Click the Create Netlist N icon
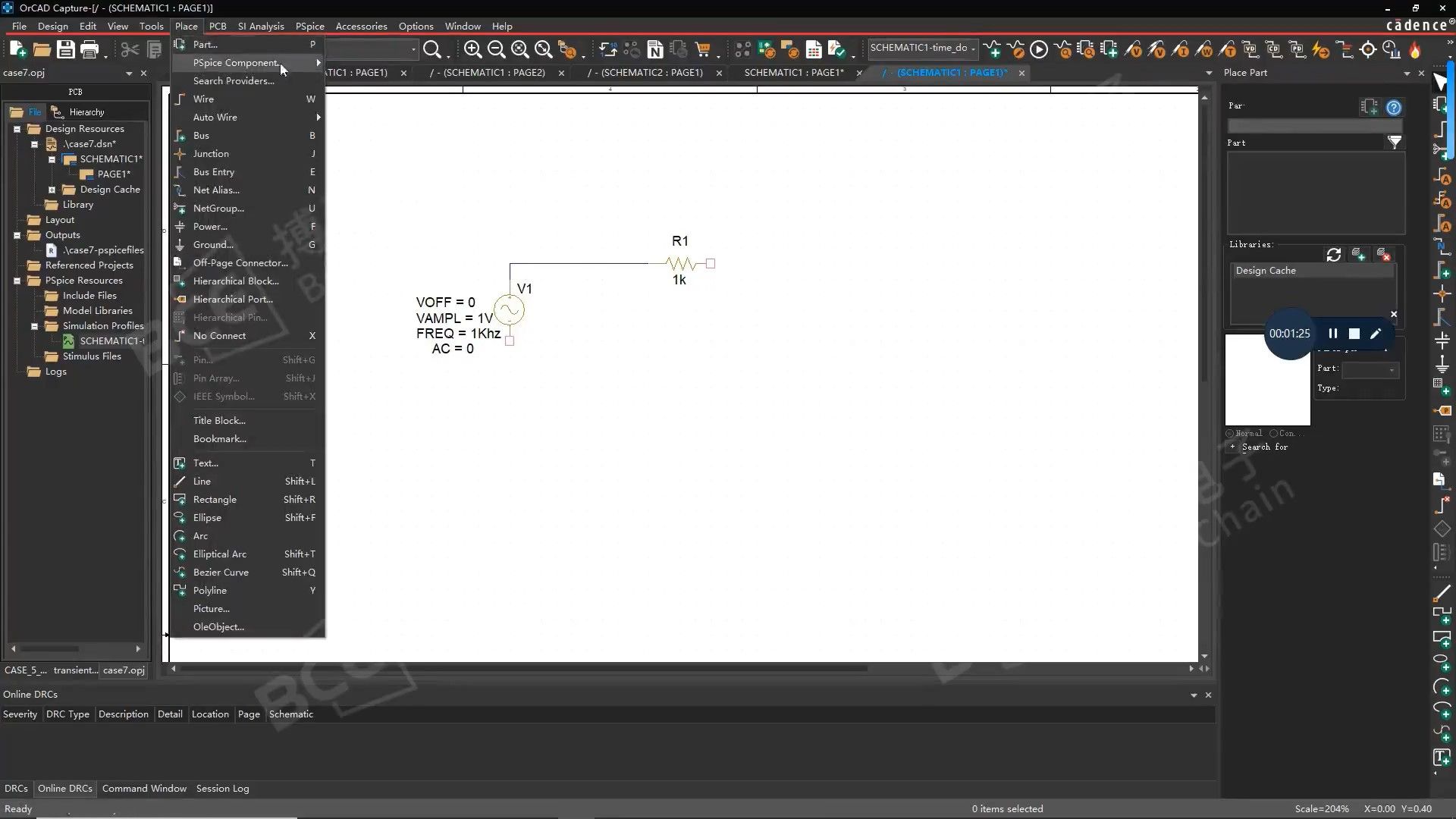 [x=655, y=50]
